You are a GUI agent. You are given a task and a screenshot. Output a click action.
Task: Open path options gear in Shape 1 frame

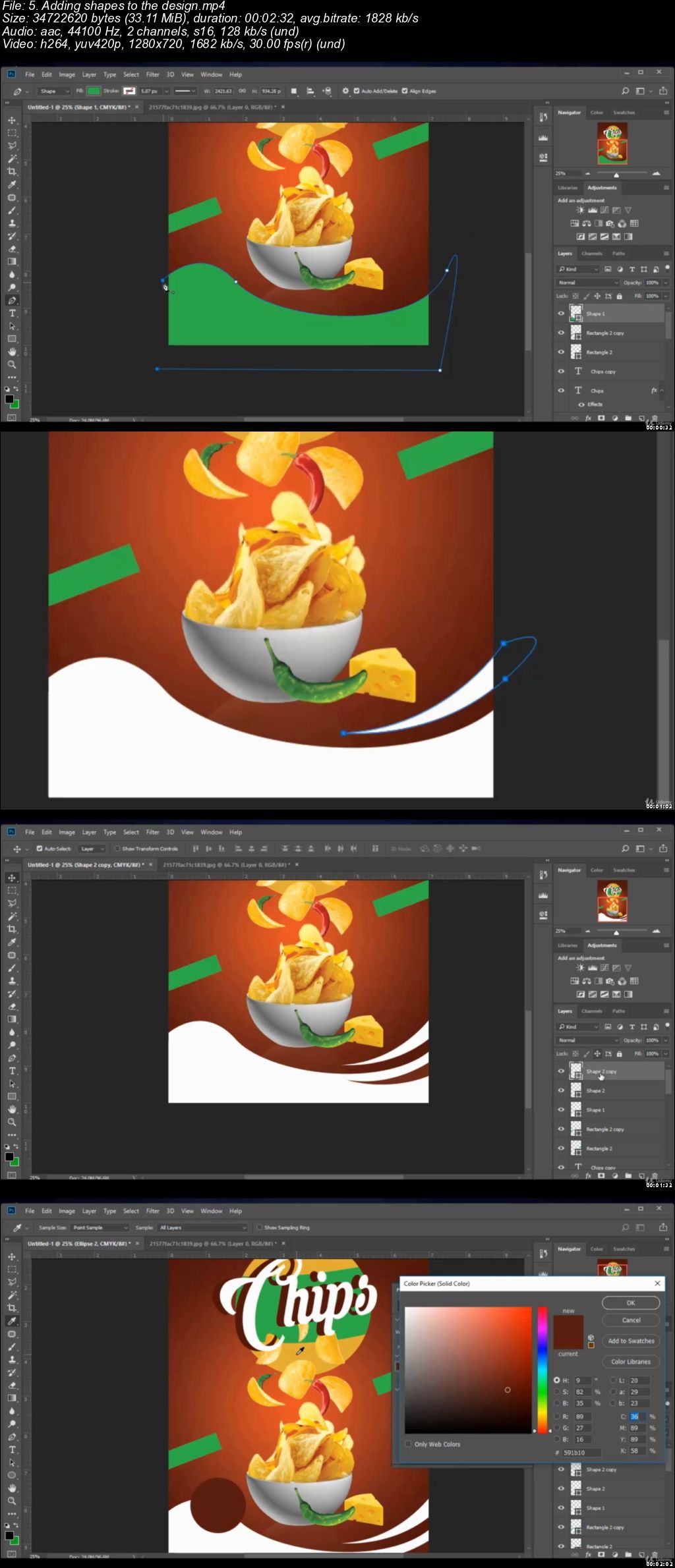pyautogui.click(x=345, y=91)
